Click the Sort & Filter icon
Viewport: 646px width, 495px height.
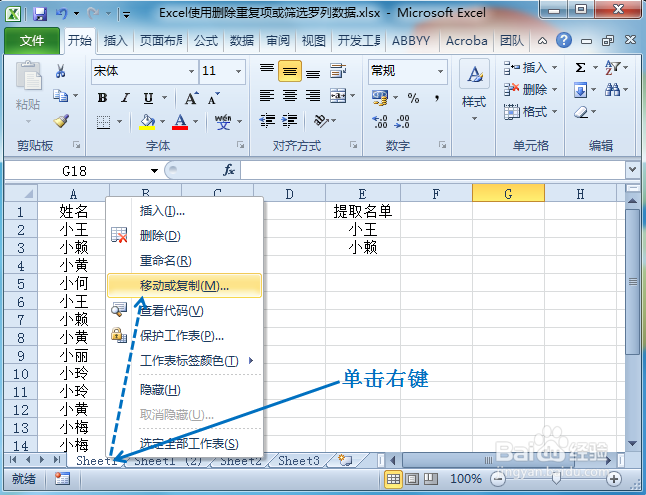pos(612,67)
